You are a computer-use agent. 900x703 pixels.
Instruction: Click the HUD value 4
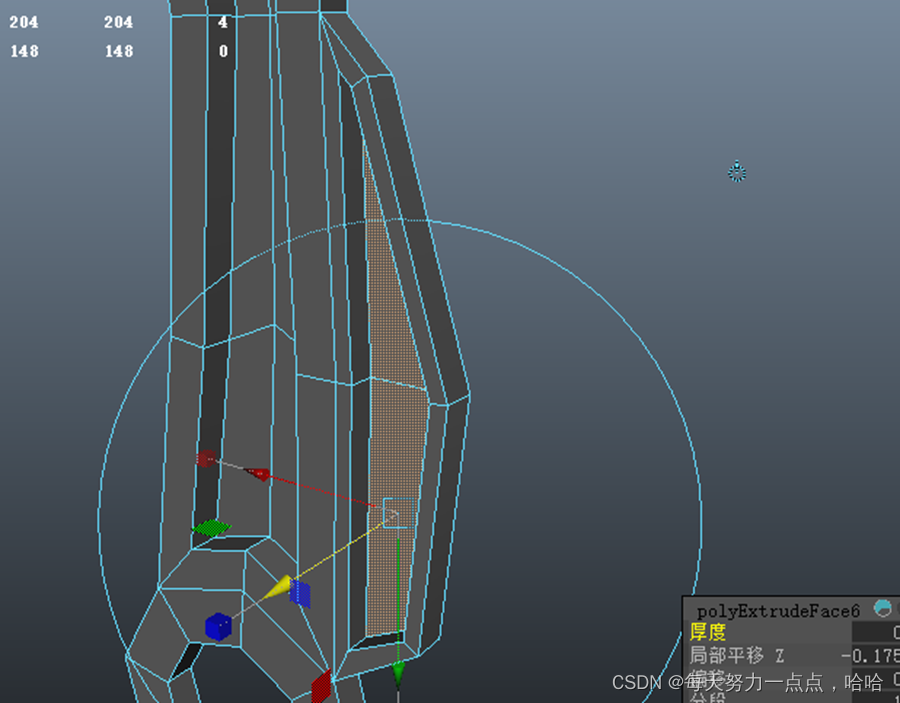pos(223,22)
